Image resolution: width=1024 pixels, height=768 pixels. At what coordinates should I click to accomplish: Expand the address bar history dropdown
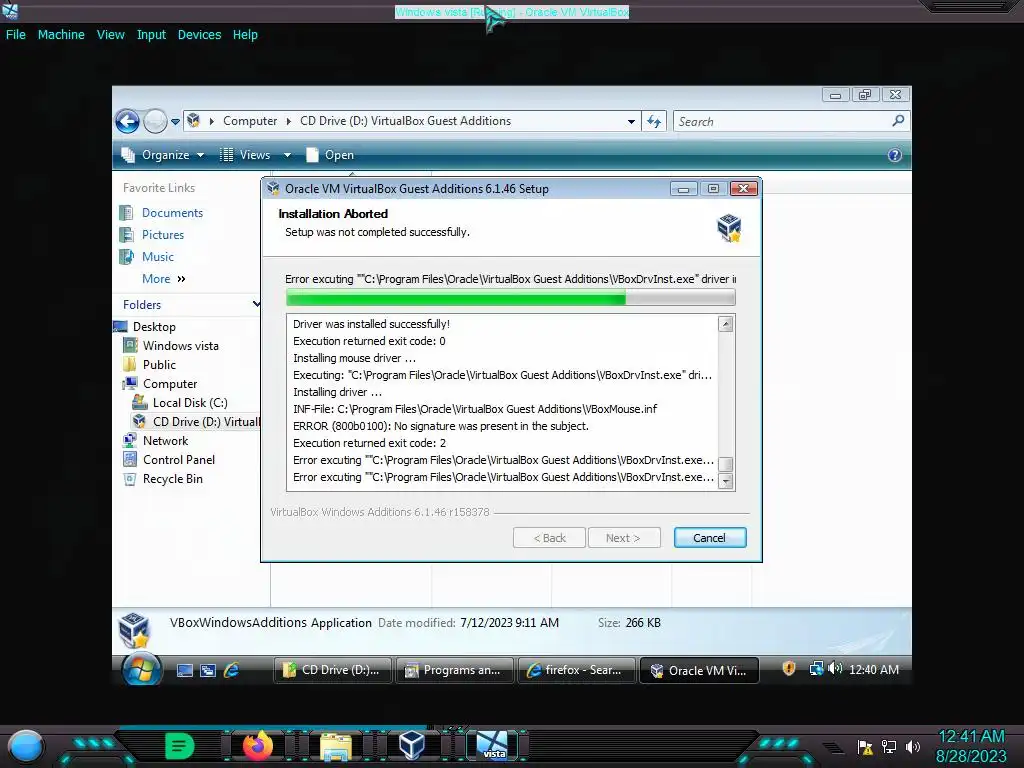click(x=631, y=121)
